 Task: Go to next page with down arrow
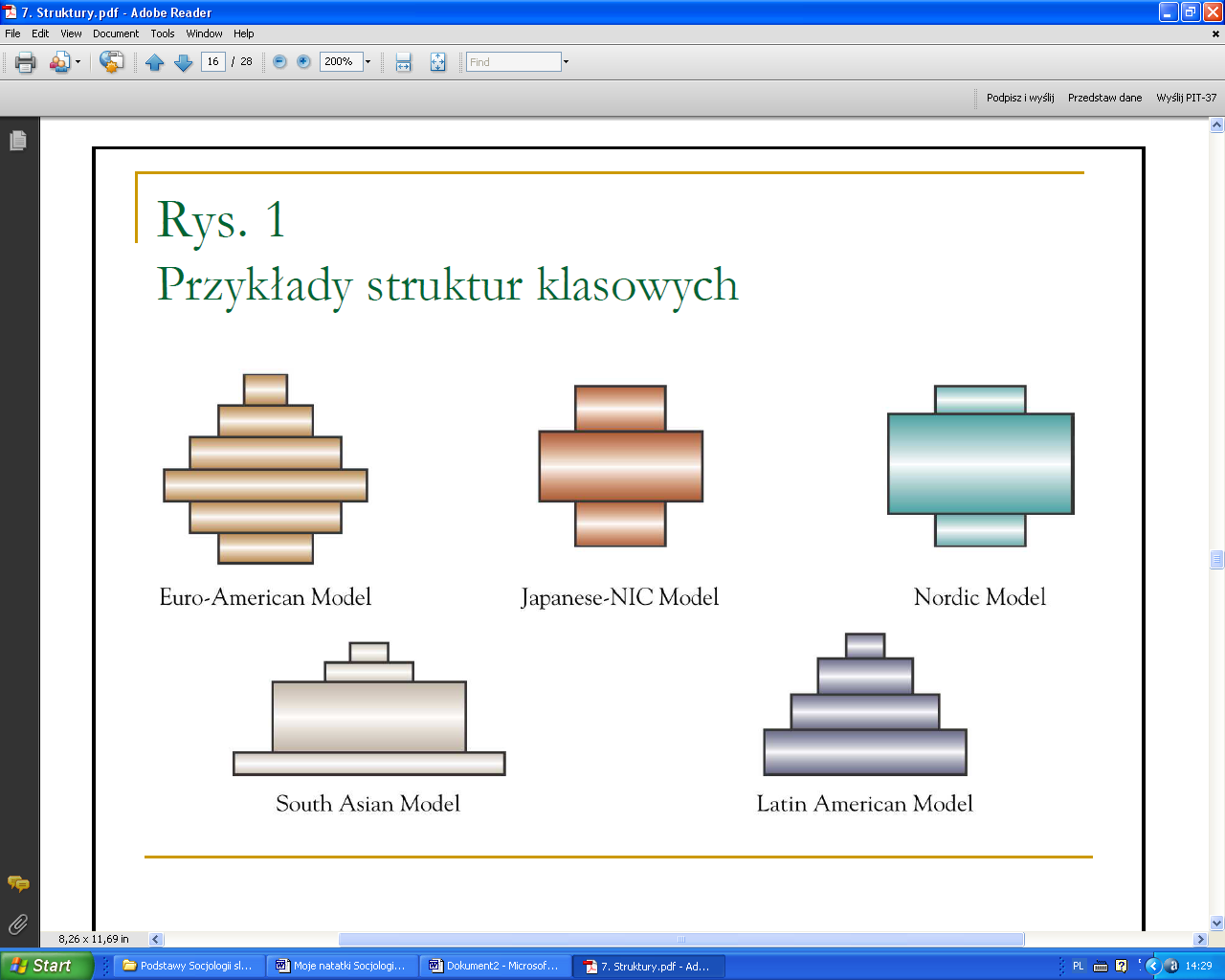pyautogui.click(x=184, y=62)
